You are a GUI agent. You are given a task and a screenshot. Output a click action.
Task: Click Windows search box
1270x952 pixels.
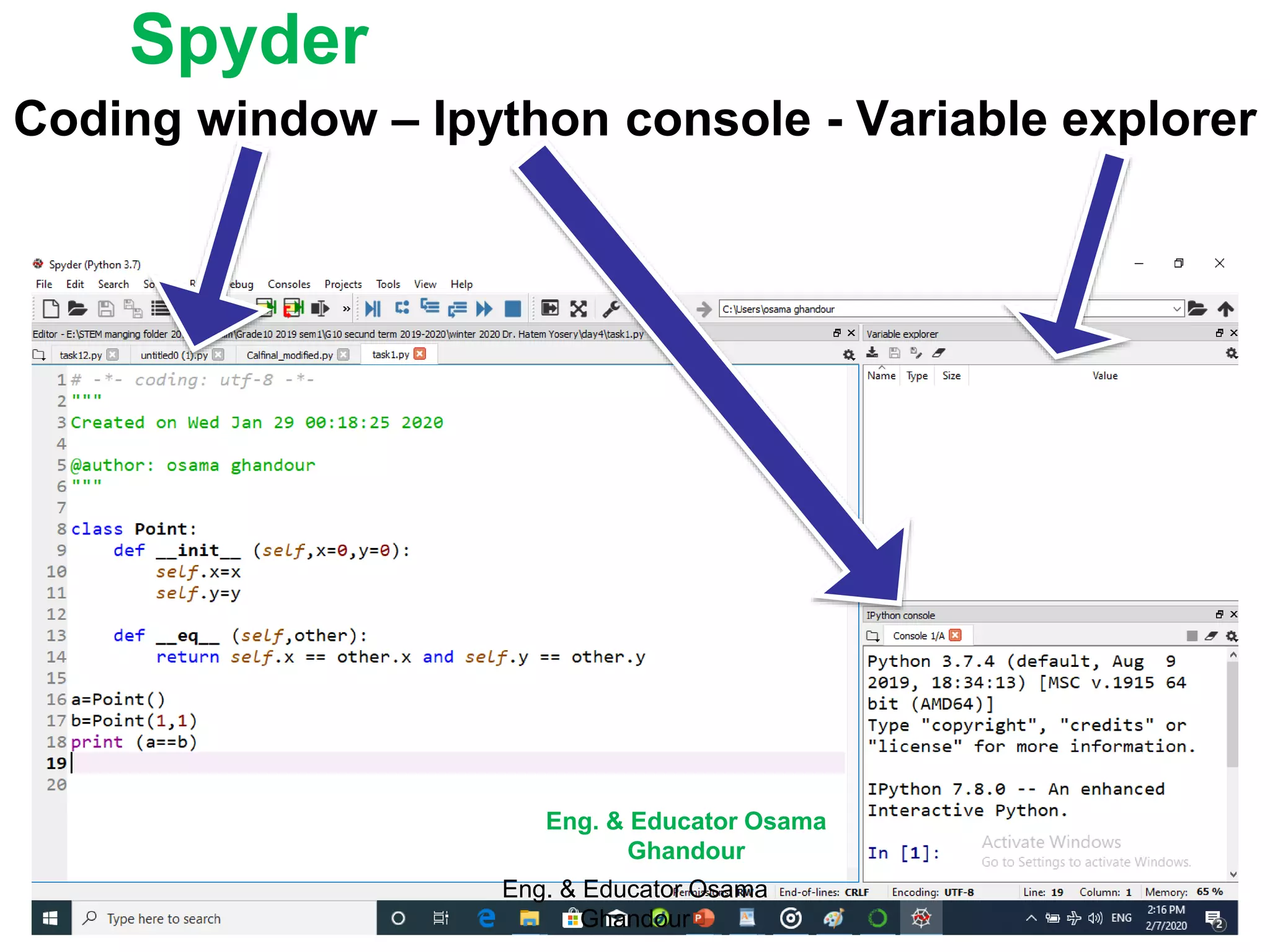pos(224,919)
